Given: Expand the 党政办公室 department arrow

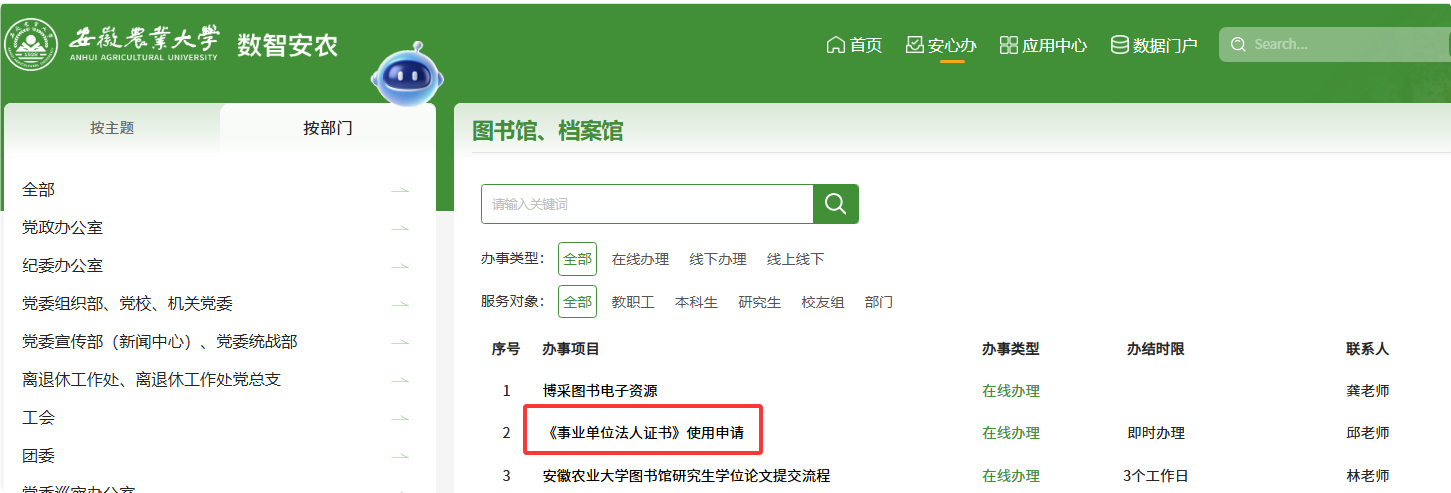Looking at the screenshot, I should pyautogui.click(x=400, y=228).
